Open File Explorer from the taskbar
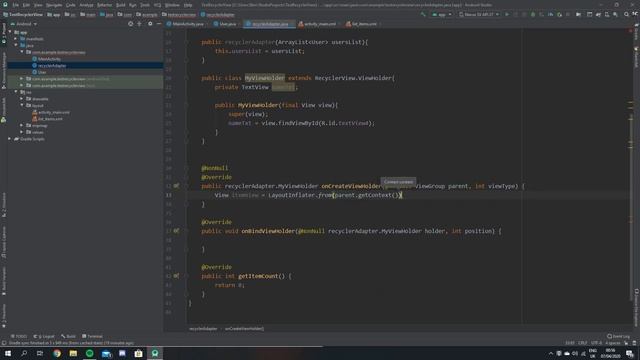 pyautogui.click(x=73, y=353)
